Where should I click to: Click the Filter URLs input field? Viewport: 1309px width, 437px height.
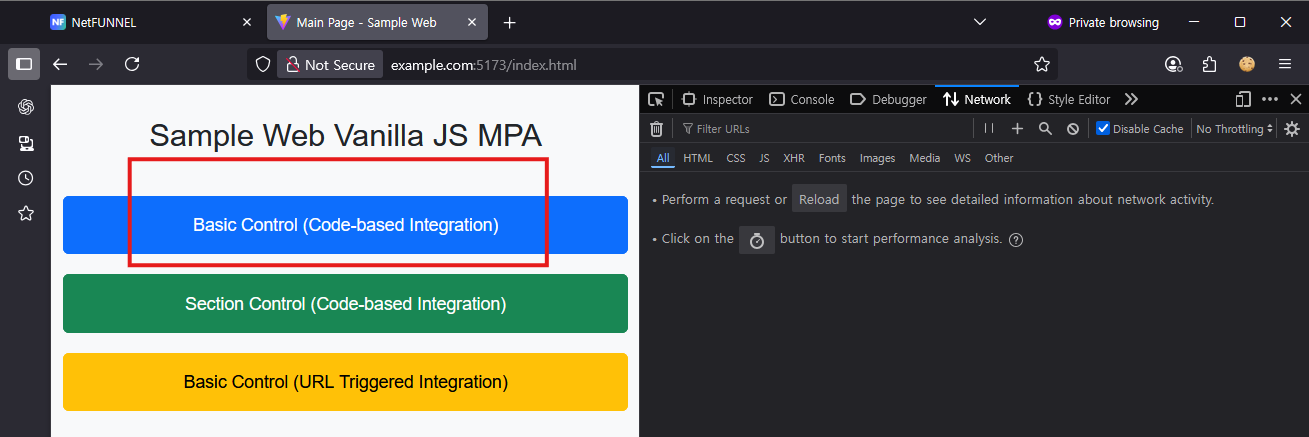[x=825, y=128]
